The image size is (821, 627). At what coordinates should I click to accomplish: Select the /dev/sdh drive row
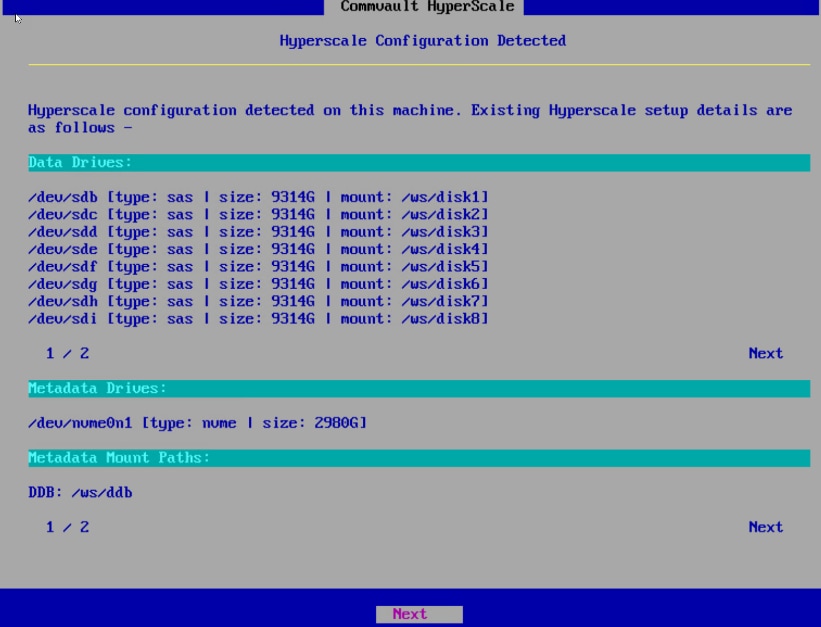coord(258,301)
